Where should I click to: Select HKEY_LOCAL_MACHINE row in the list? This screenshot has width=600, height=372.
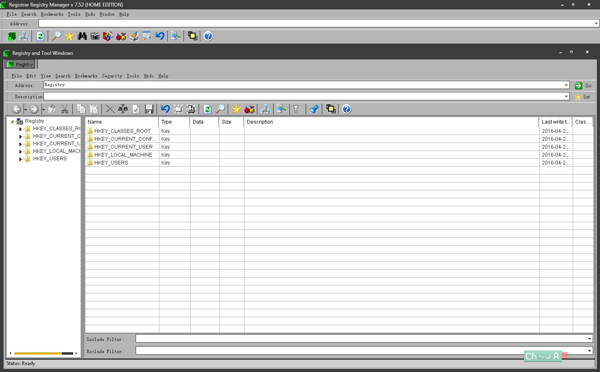tap(339, 155)
